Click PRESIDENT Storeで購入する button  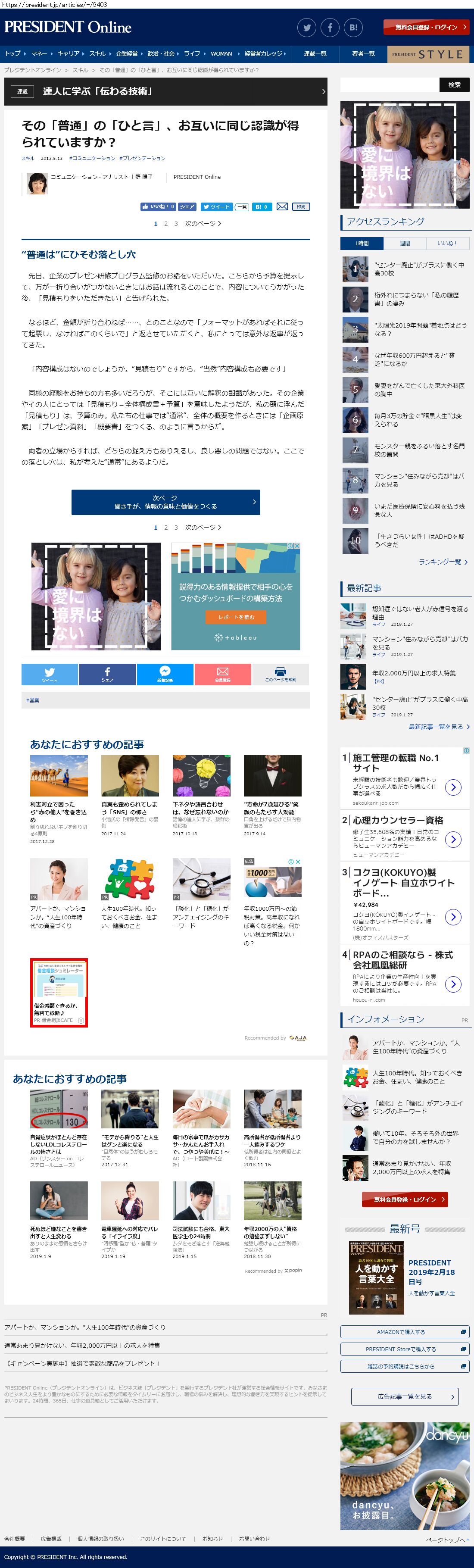point(405,1349)
